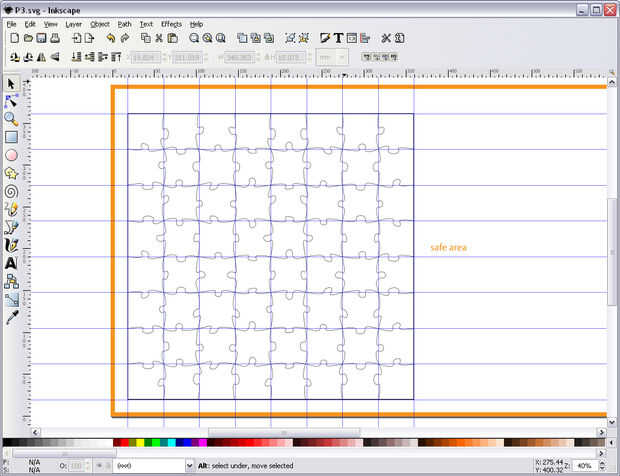Select the Selector arrow tool

11,84
